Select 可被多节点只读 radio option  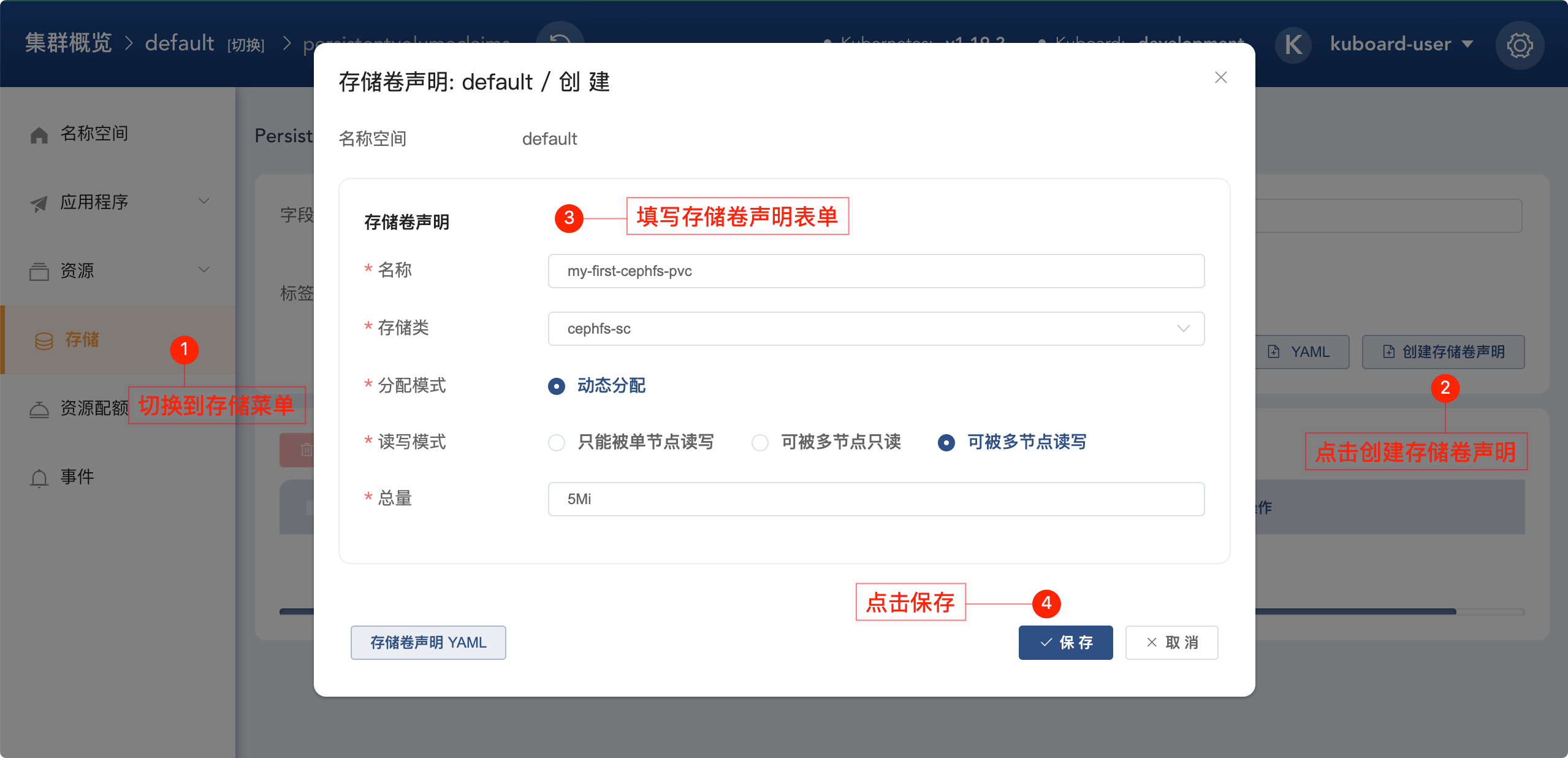[x=760, y=442]
